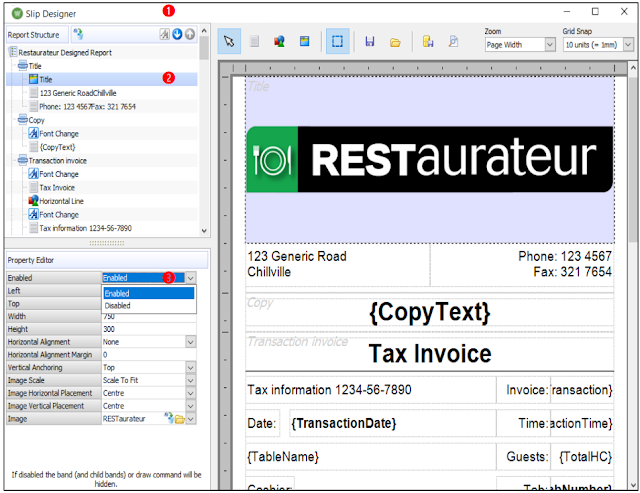Screen dimensions: 640x493
Task: Click the print preview magnifier icon
Action: (453, 41)
